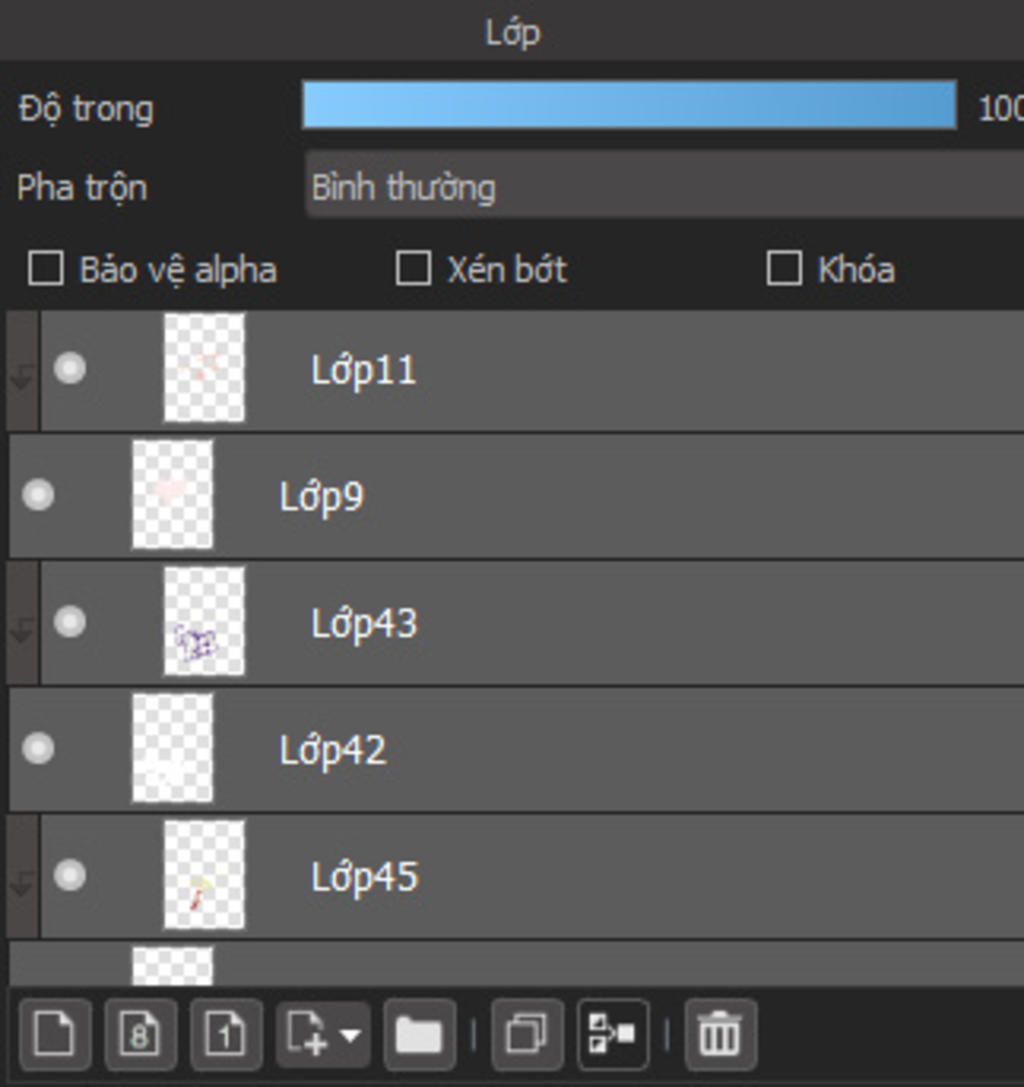Delete the selected layer
1024x1087 pixels.
click(719, 1033)
